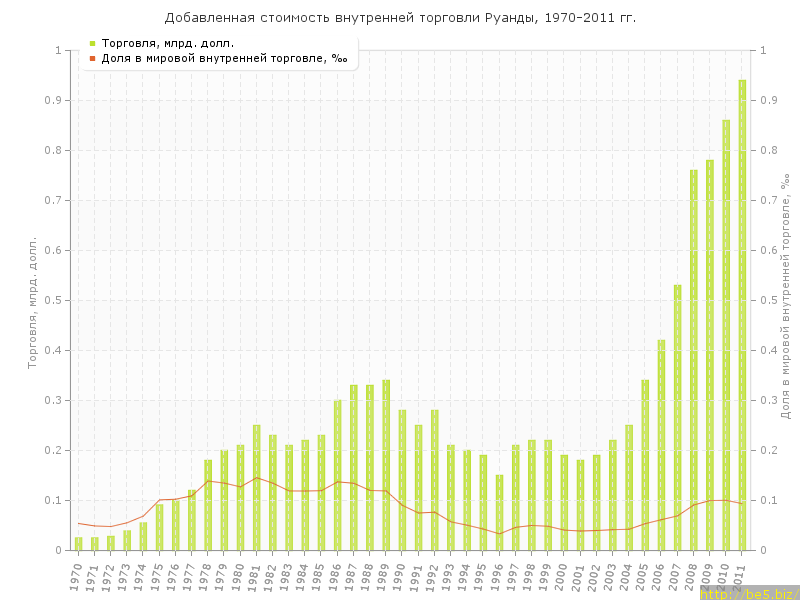Click the 1970 year label on x-axis
The image size is (800, 600).
click(x=76, y=575)
